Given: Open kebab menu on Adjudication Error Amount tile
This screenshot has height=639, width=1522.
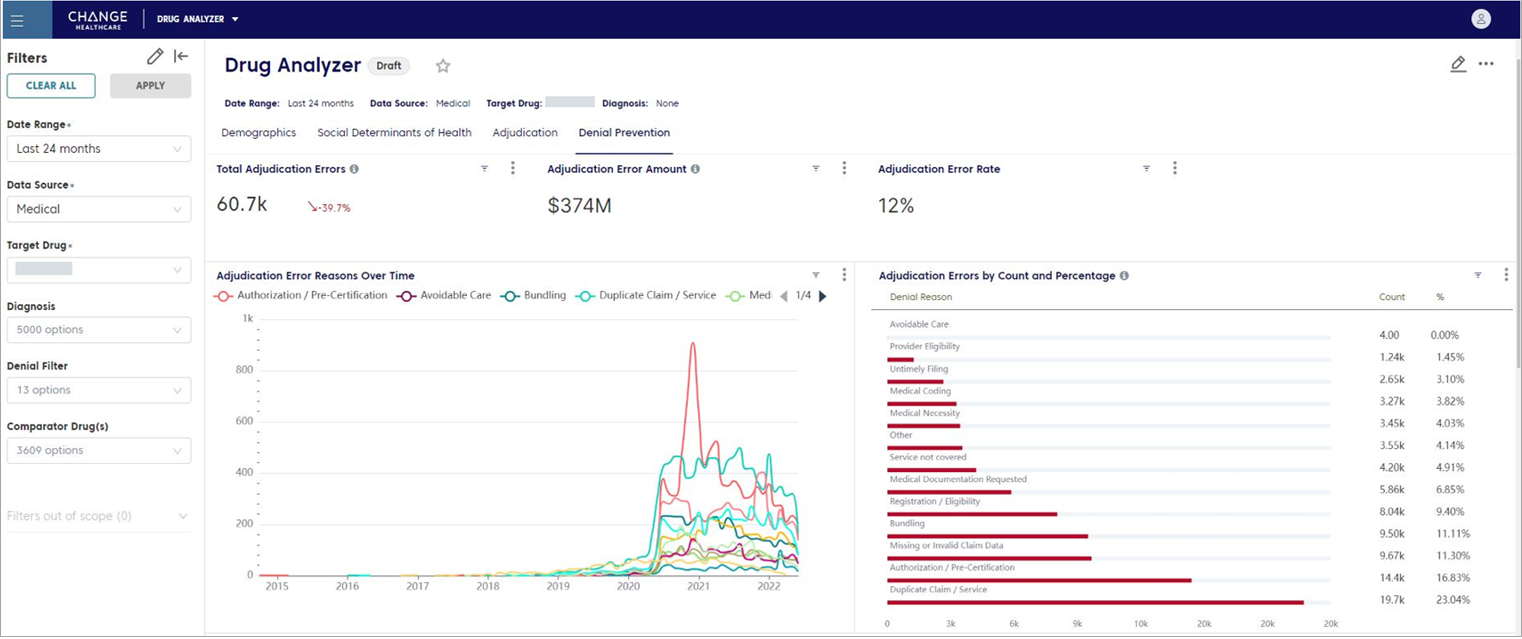Looking at the screenshot, I should coord(844,169).
